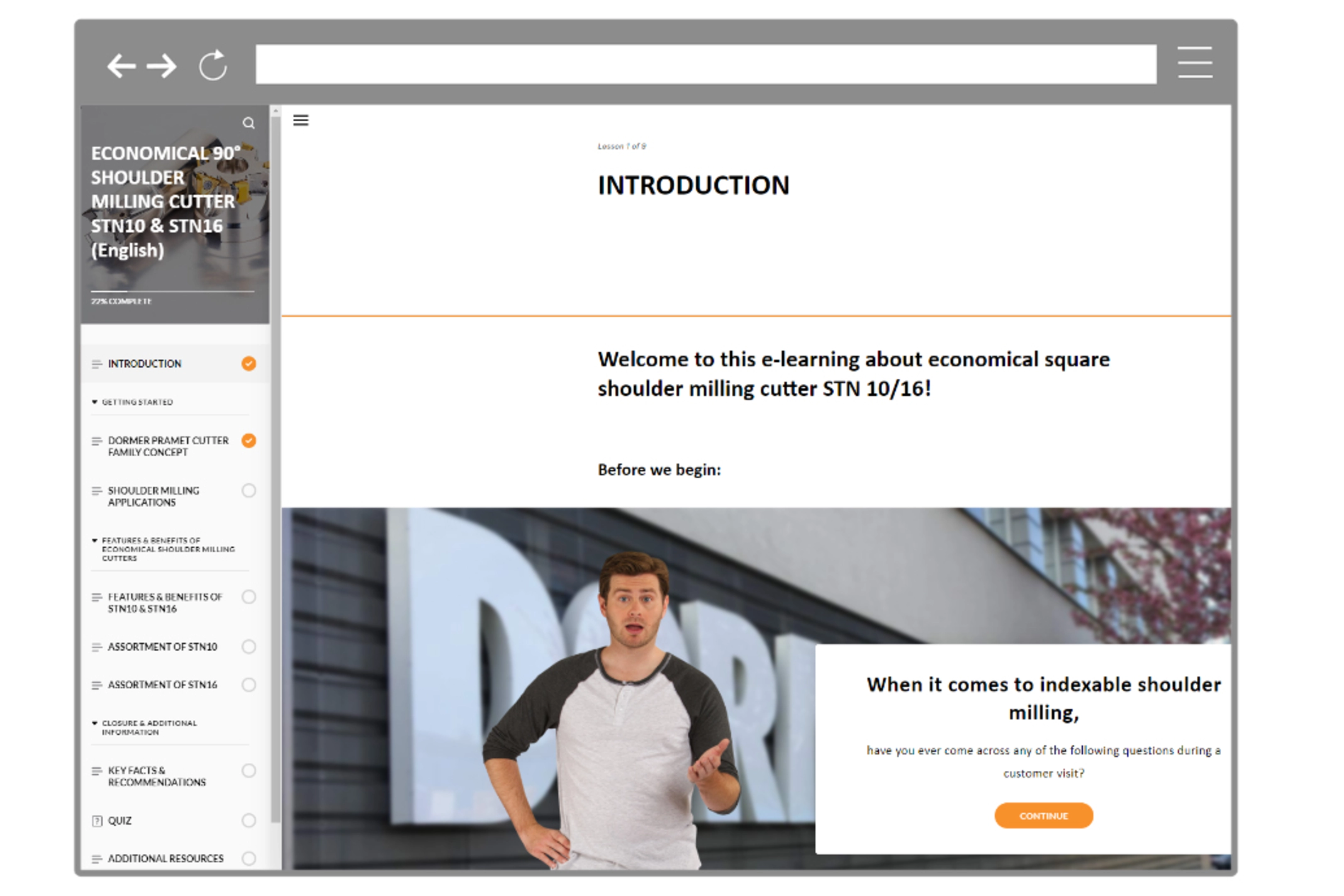1344x896 pixels.
Task: Click the status circle for Key Facts & Recommendations
Action: tap(248, 771)
